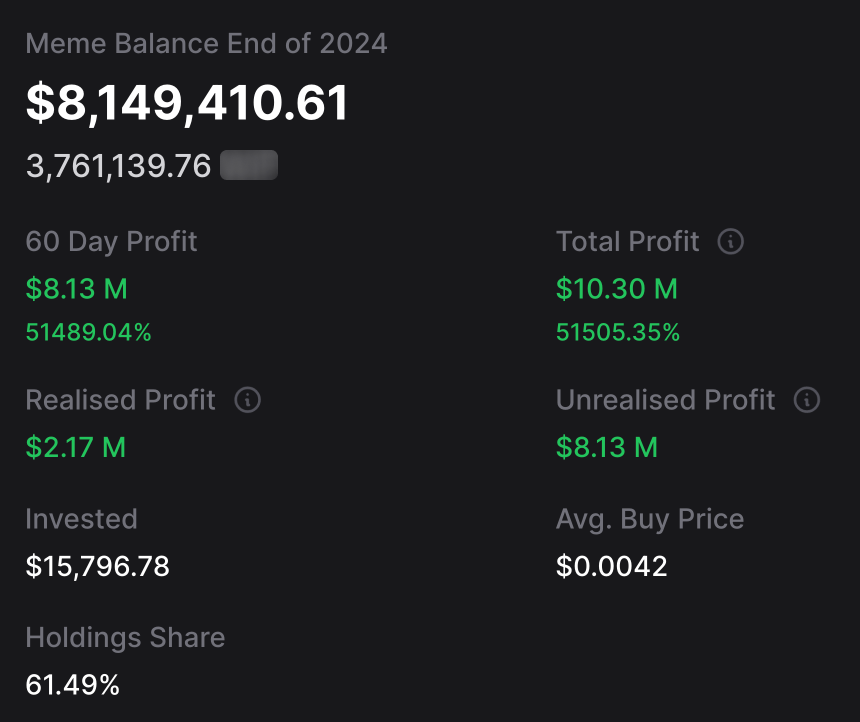Viewport: 860px width, 722px height.
Task: Click the token amount 3,761,139.76
Action: [x=118, y=166]
